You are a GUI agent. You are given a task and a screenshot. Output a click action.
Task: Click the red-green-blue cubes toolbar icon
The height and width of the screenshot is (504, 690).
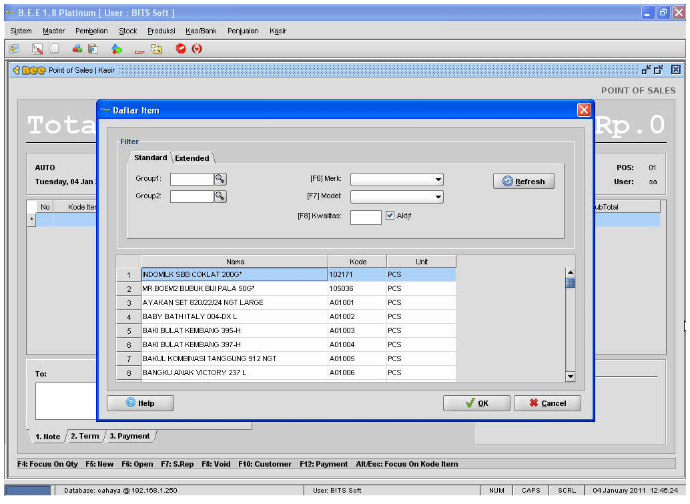[77, 48]
